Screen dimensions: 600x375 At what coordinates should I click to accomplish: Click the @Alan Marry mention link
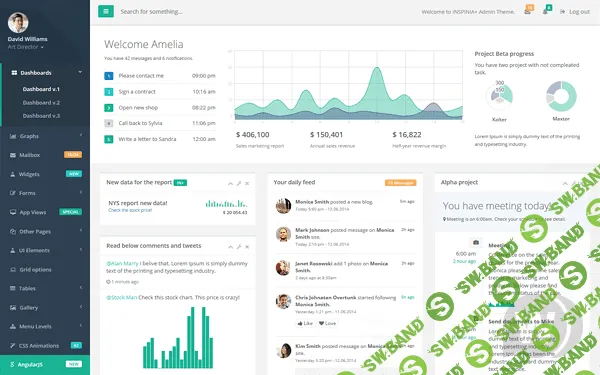[x=122, y=264]
